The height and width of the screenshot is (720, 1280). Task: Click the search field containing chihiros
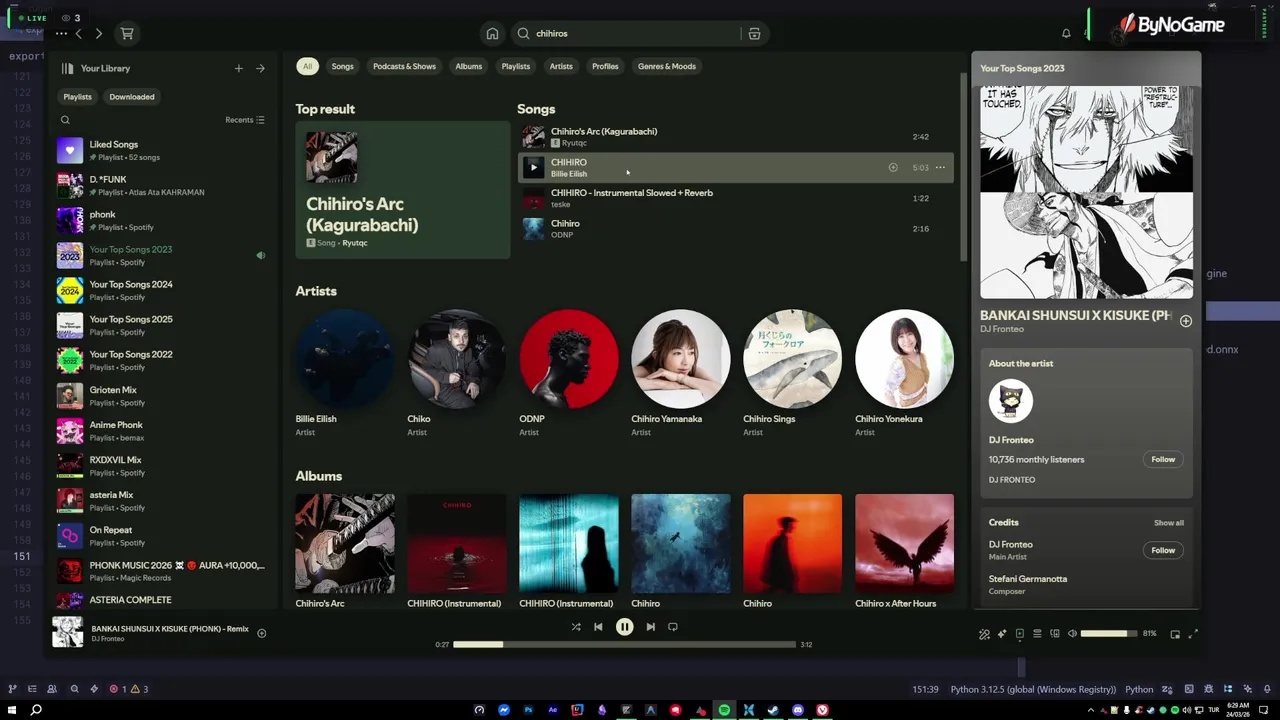coord(640,33)
